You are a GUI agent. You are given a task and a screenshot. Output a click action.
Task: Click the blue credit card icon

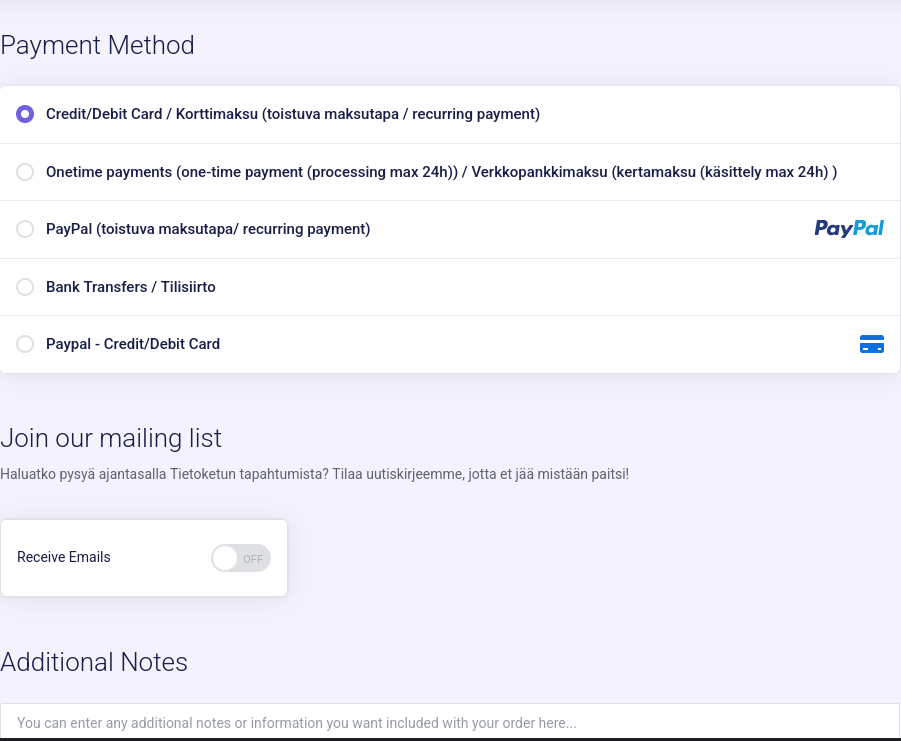[871, 344]
